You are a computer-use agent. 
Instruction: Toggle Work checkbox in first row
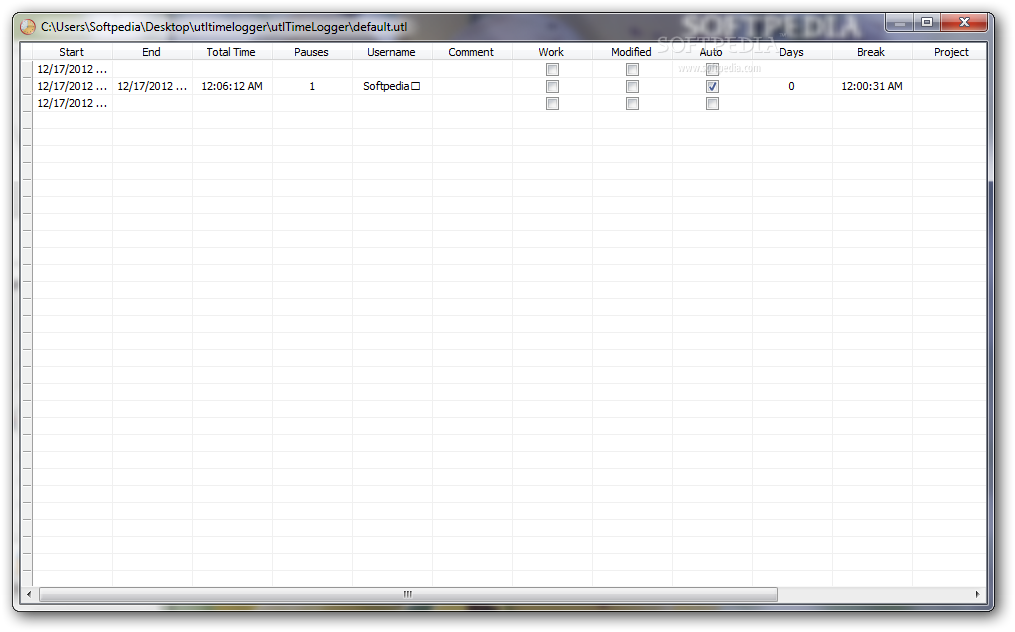pos(552,69)
